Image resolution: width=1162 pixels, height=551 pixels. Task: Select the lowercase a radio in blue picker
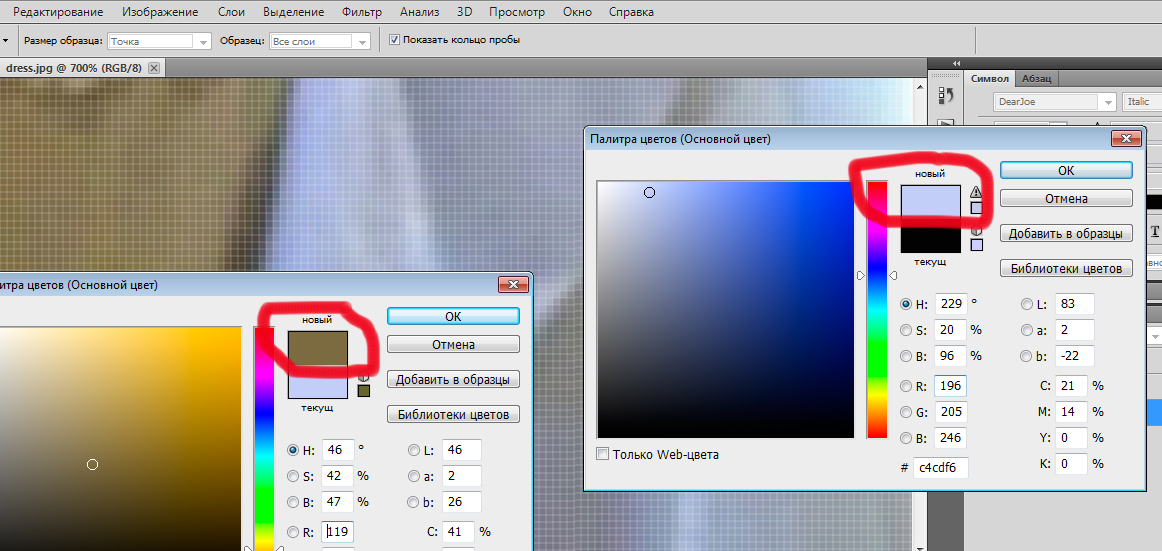point(1026,330)
